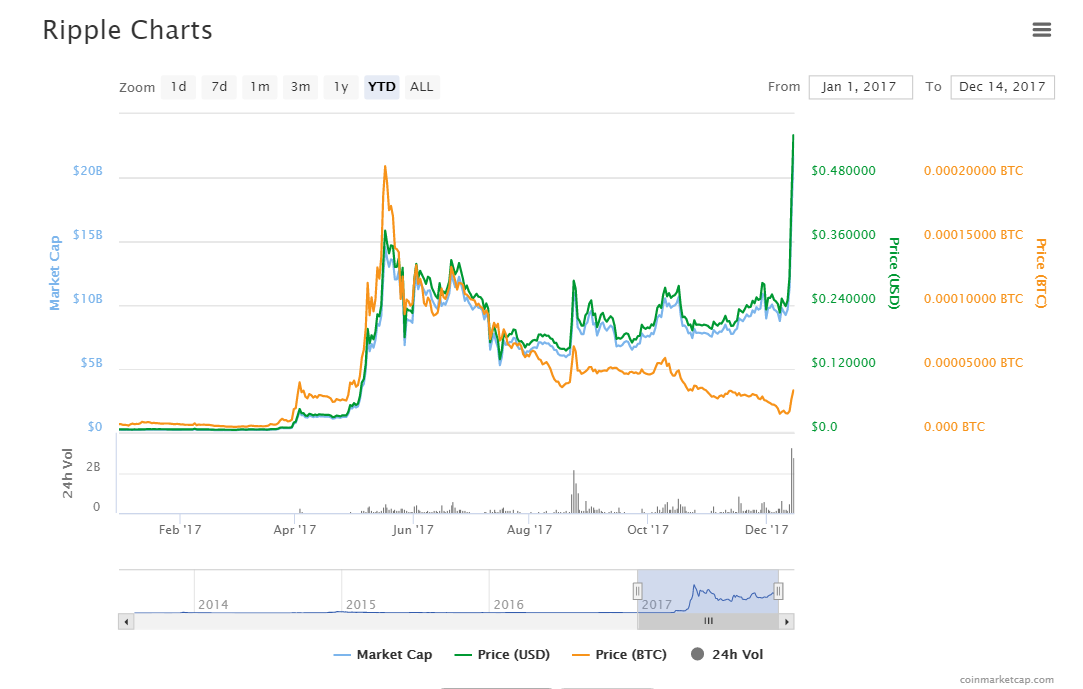This screenshot has width=1083, height=689.
Task: Click the right scroll arrow below the navigator
Action: [x=785, y=621]
